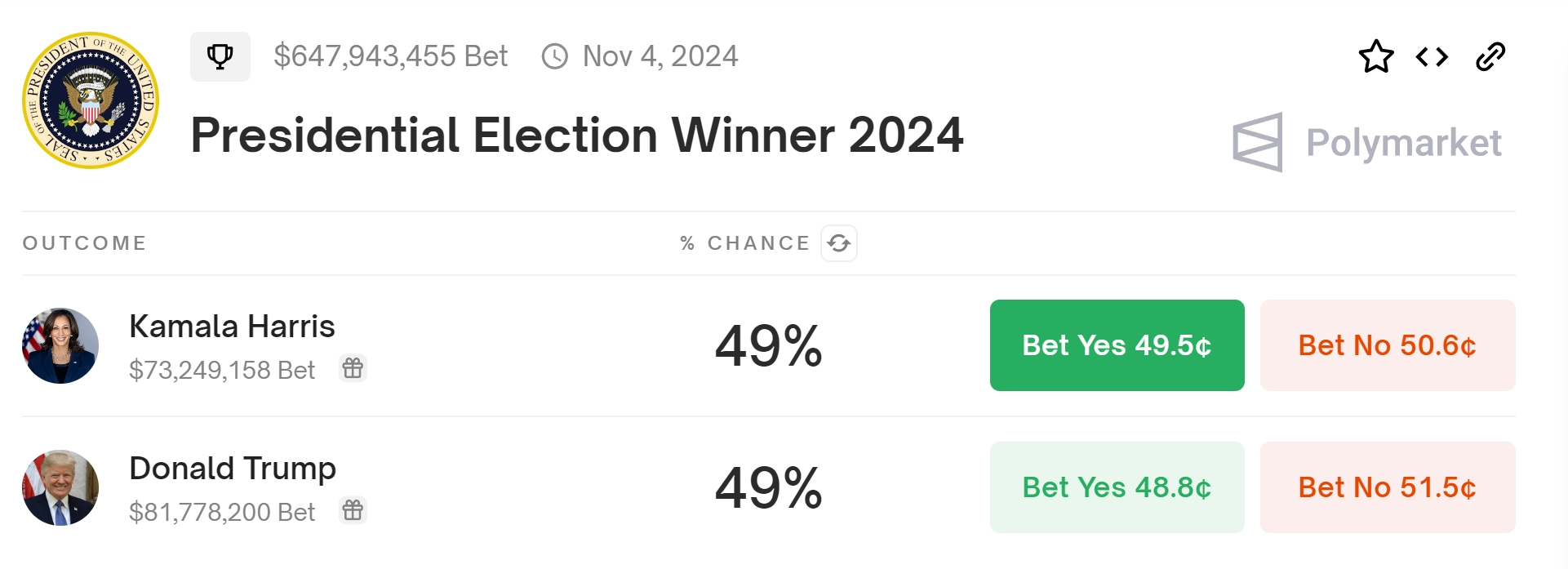Screen dimensions: 1568x569
Task: Open the embed code icon
Action: [x=1432, y=56]
